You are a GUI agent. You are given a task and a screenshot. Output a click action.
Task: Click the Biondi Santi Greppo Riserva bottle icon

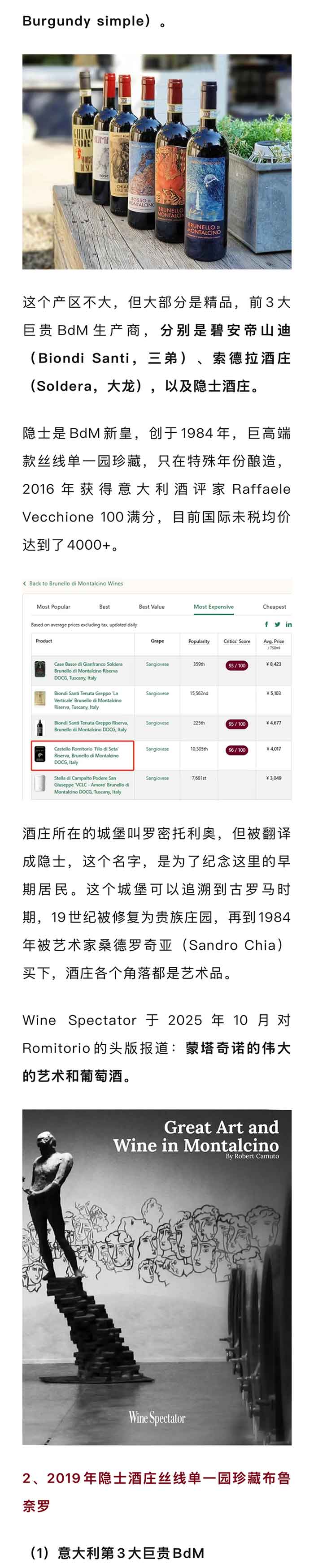tap(39, 727)
